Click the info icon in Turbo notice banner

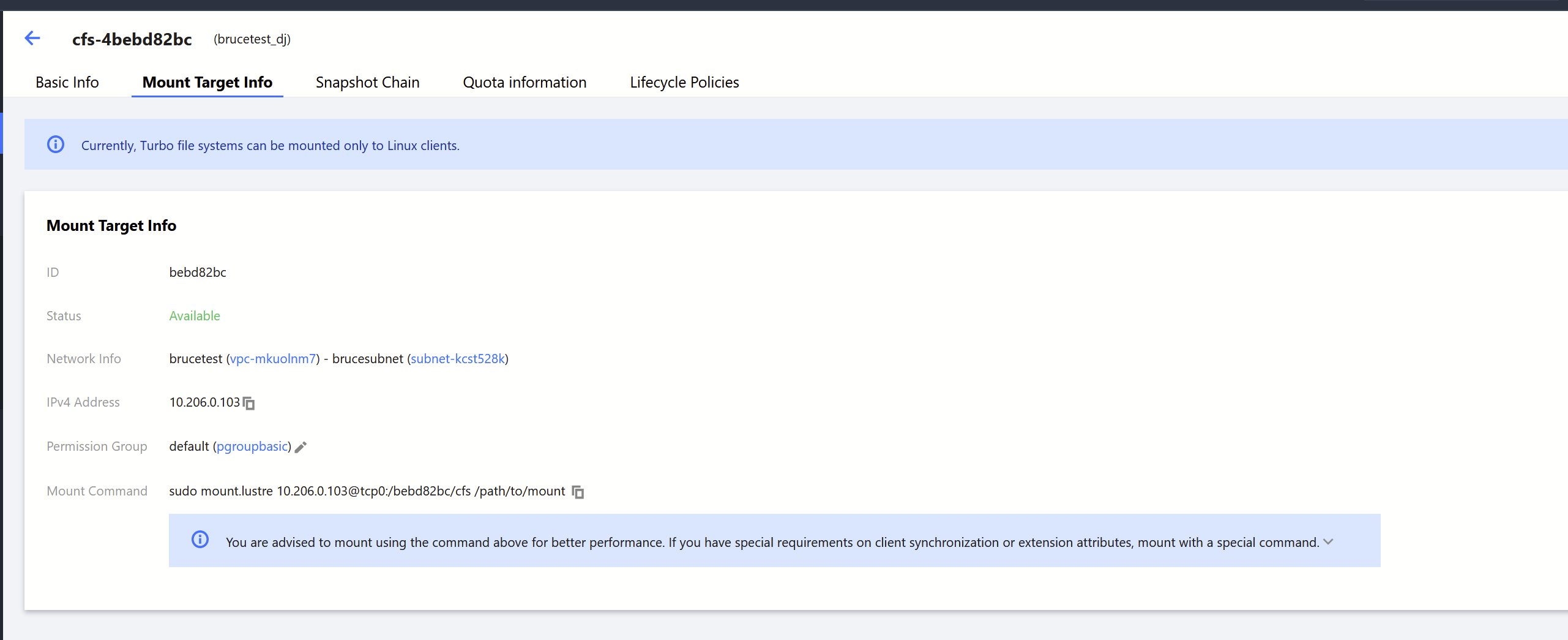[x=56, y=145]
